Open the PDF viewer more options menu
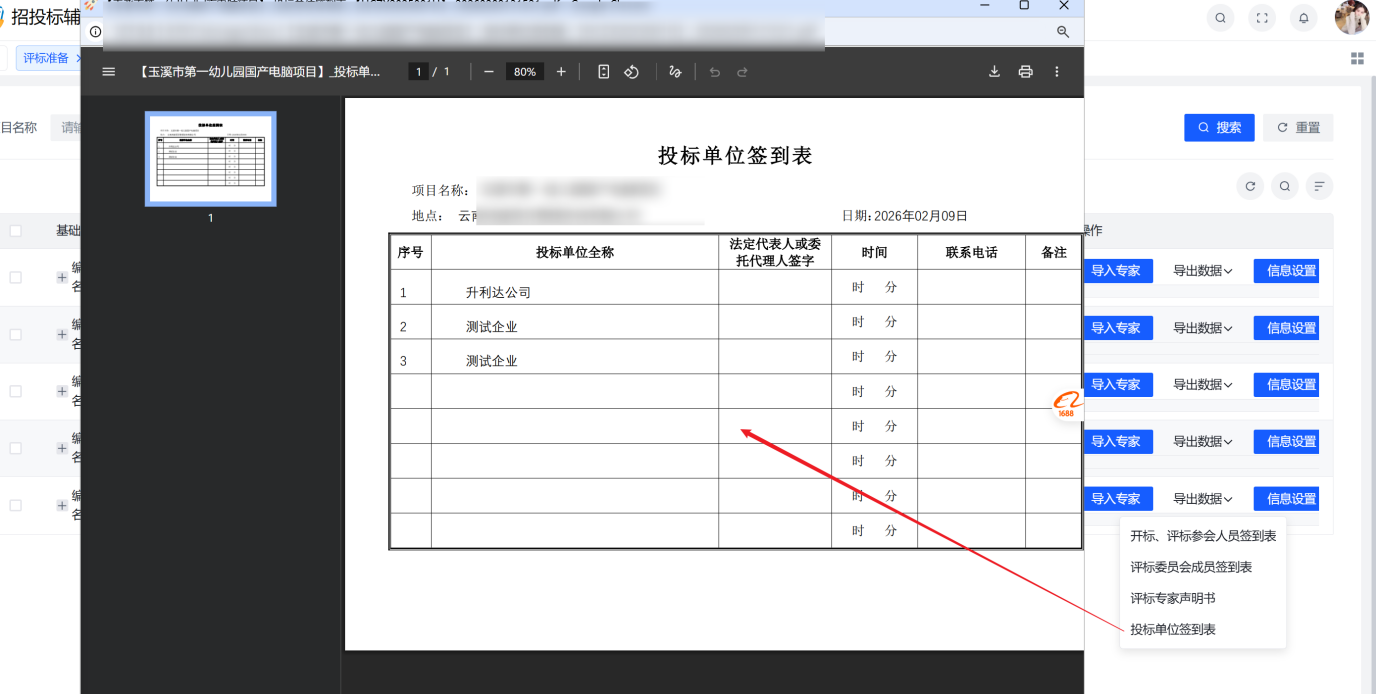Image resolution: width=1376 pixels, height=694 pixels. (1056, 71)
